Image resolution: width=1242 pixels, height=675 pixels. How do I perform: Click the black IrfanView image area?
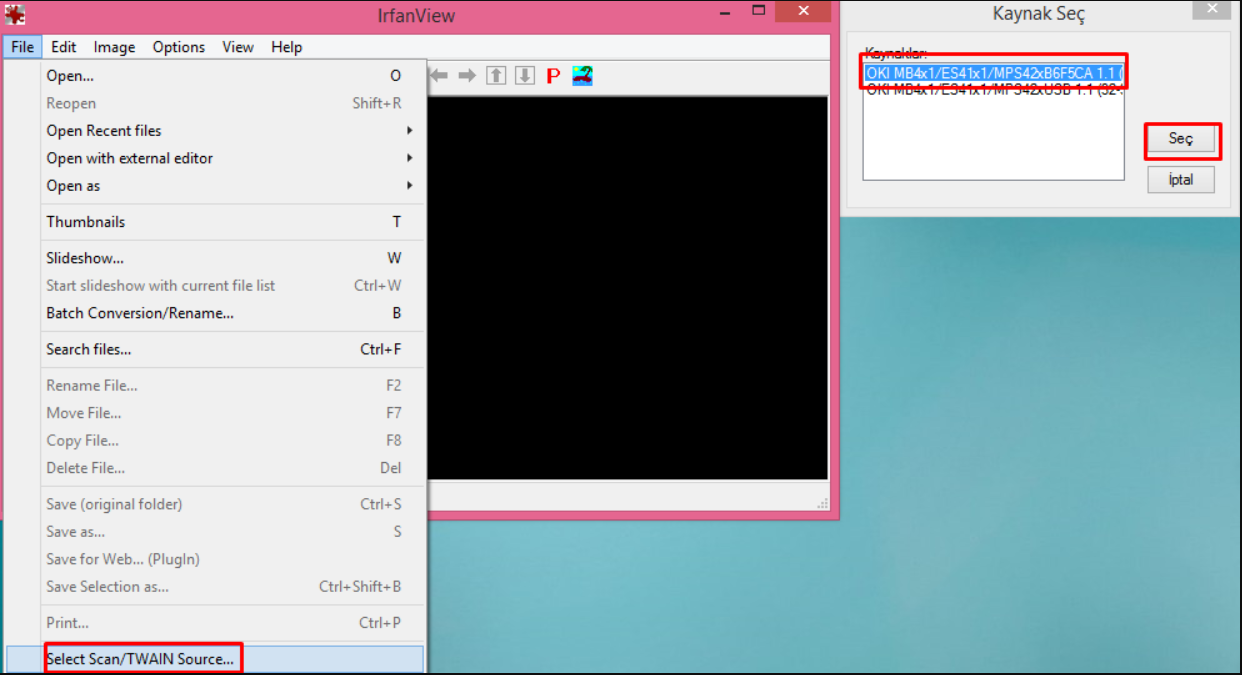tap(627, 288)
